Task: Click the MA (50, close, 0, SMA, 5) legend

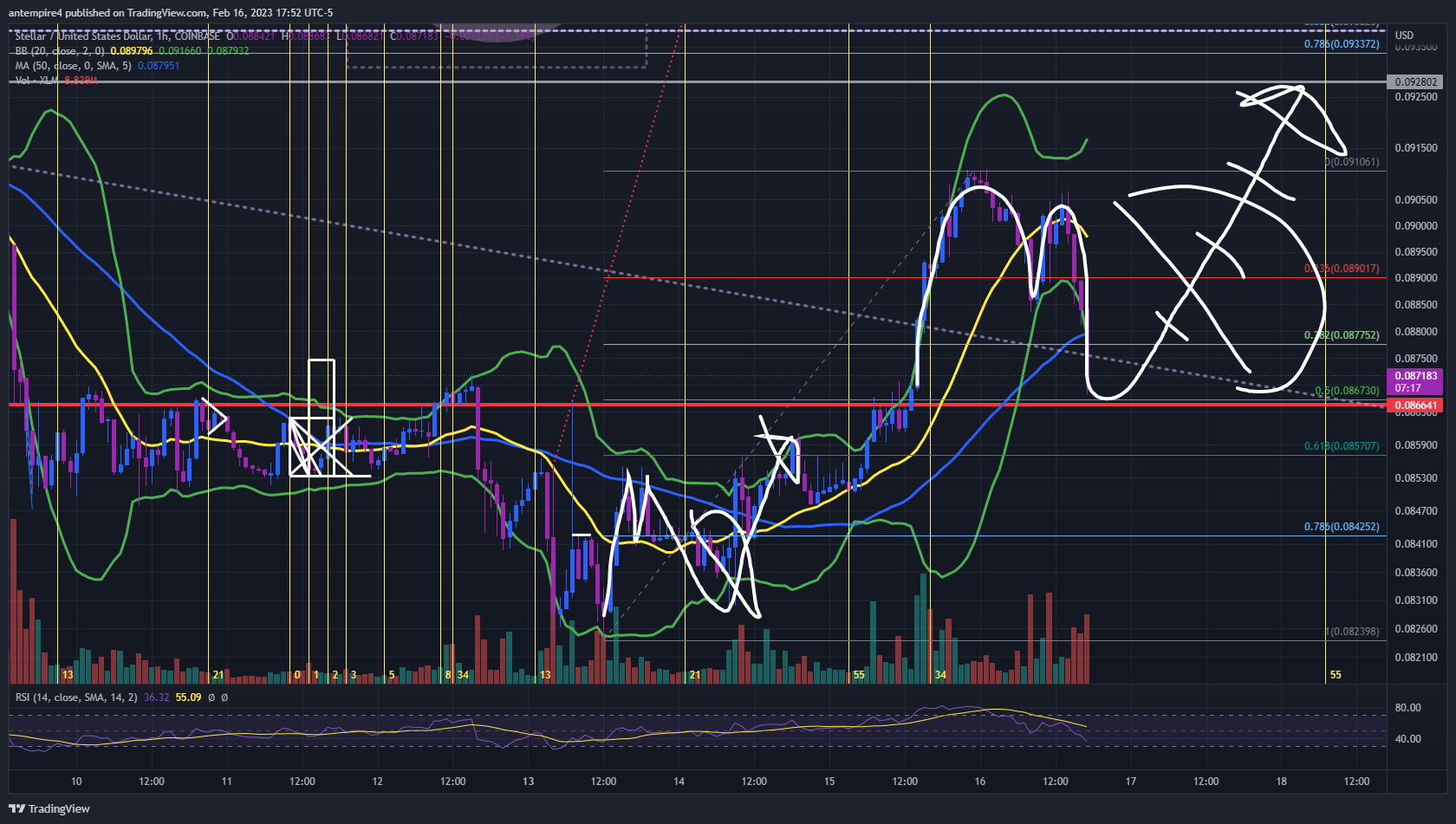Action: tap(73, 66)
